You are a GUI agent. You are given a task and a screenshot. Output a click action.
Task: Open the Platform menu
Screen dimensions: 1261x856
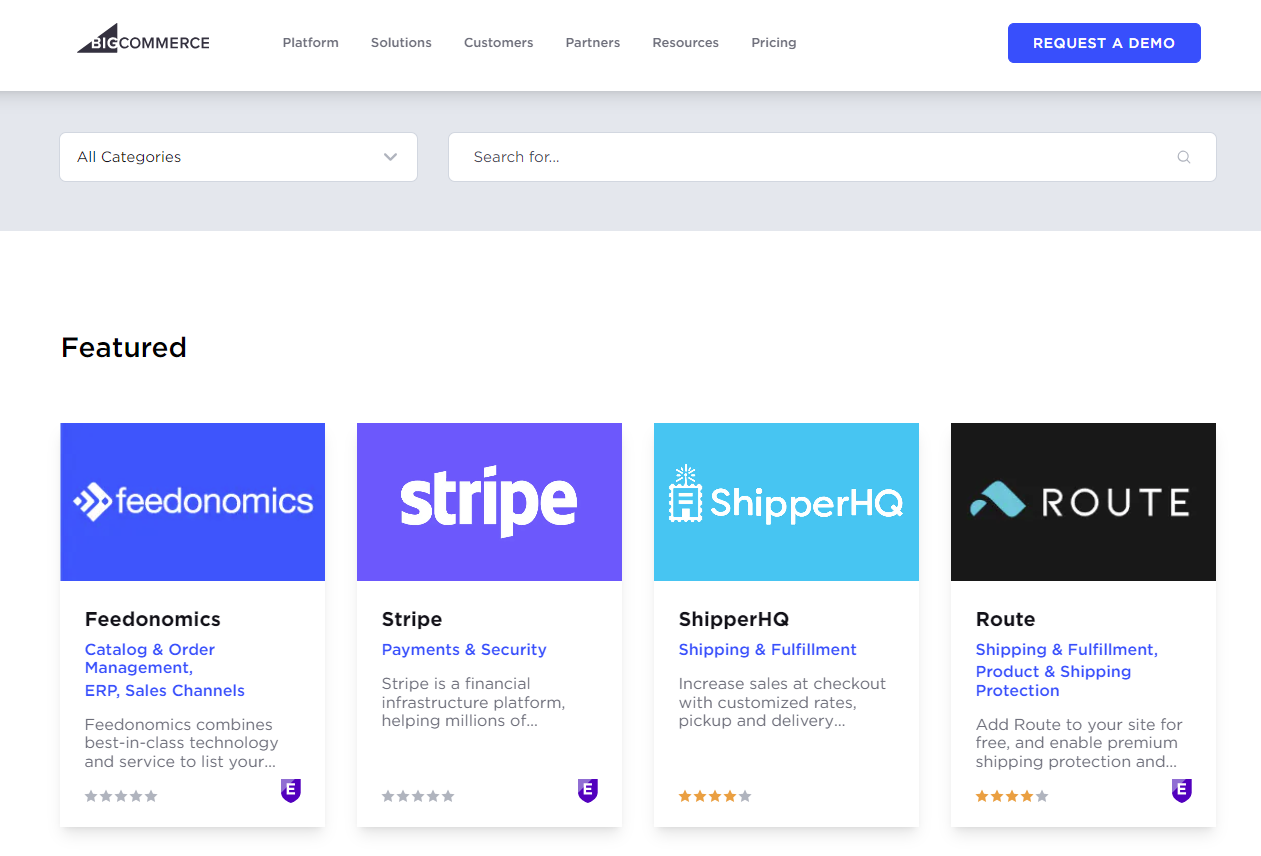pos(311,43)
